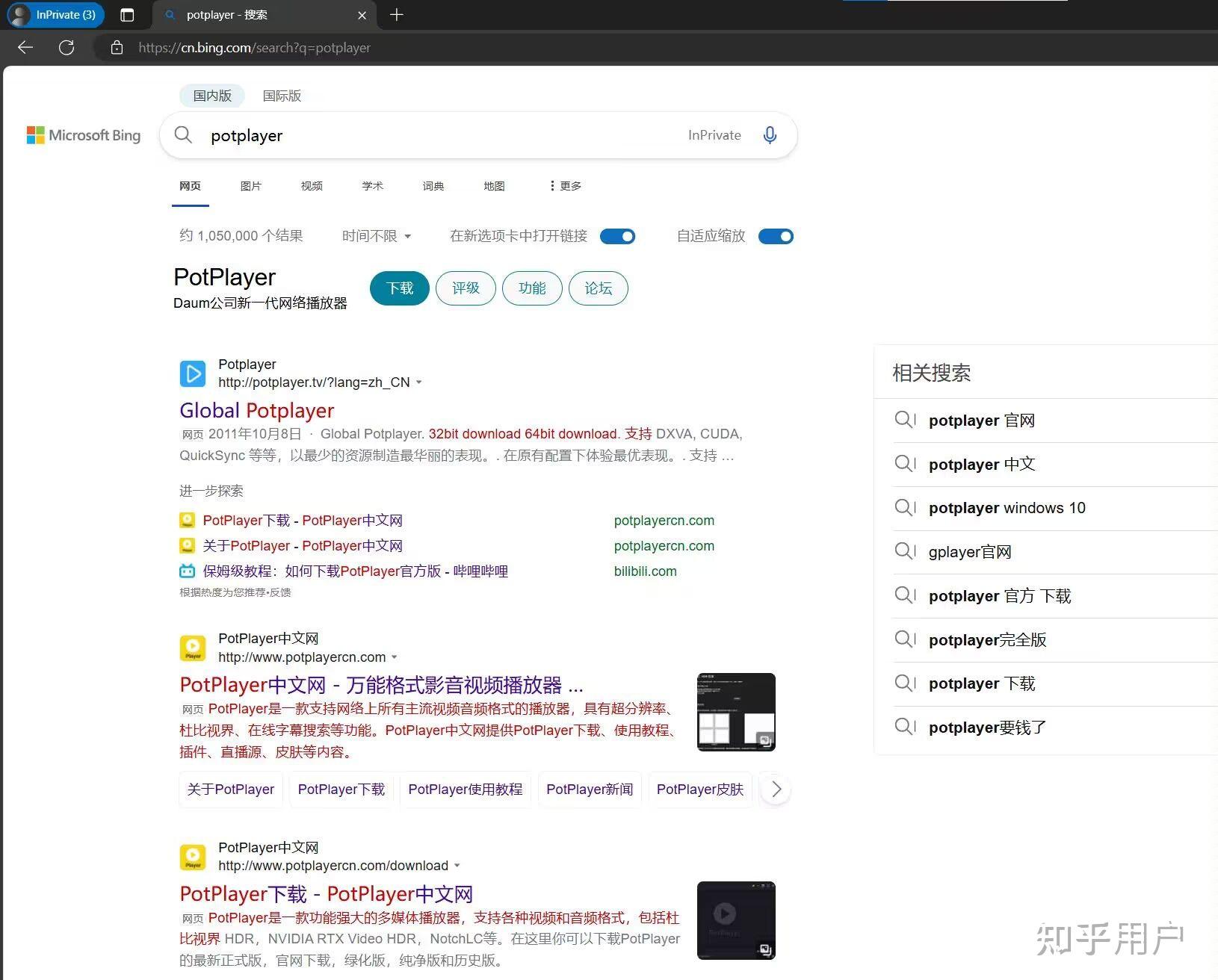Click bilibili icon beside 保姆级教程

pyautogui.click(x=187, y=571)
